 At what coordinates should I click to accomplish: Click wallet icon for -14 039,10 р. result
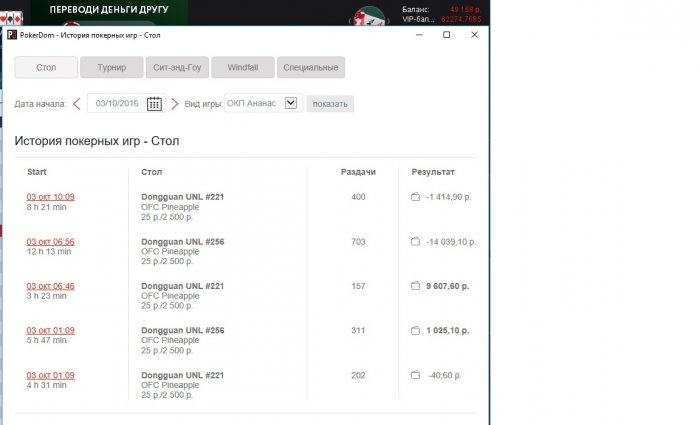415,242
